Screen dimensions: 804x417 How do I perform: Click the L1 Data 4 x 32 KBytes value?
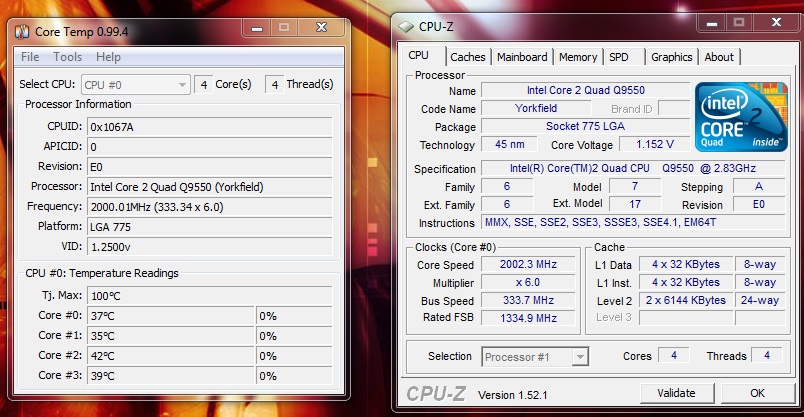(x=686, y=264)
